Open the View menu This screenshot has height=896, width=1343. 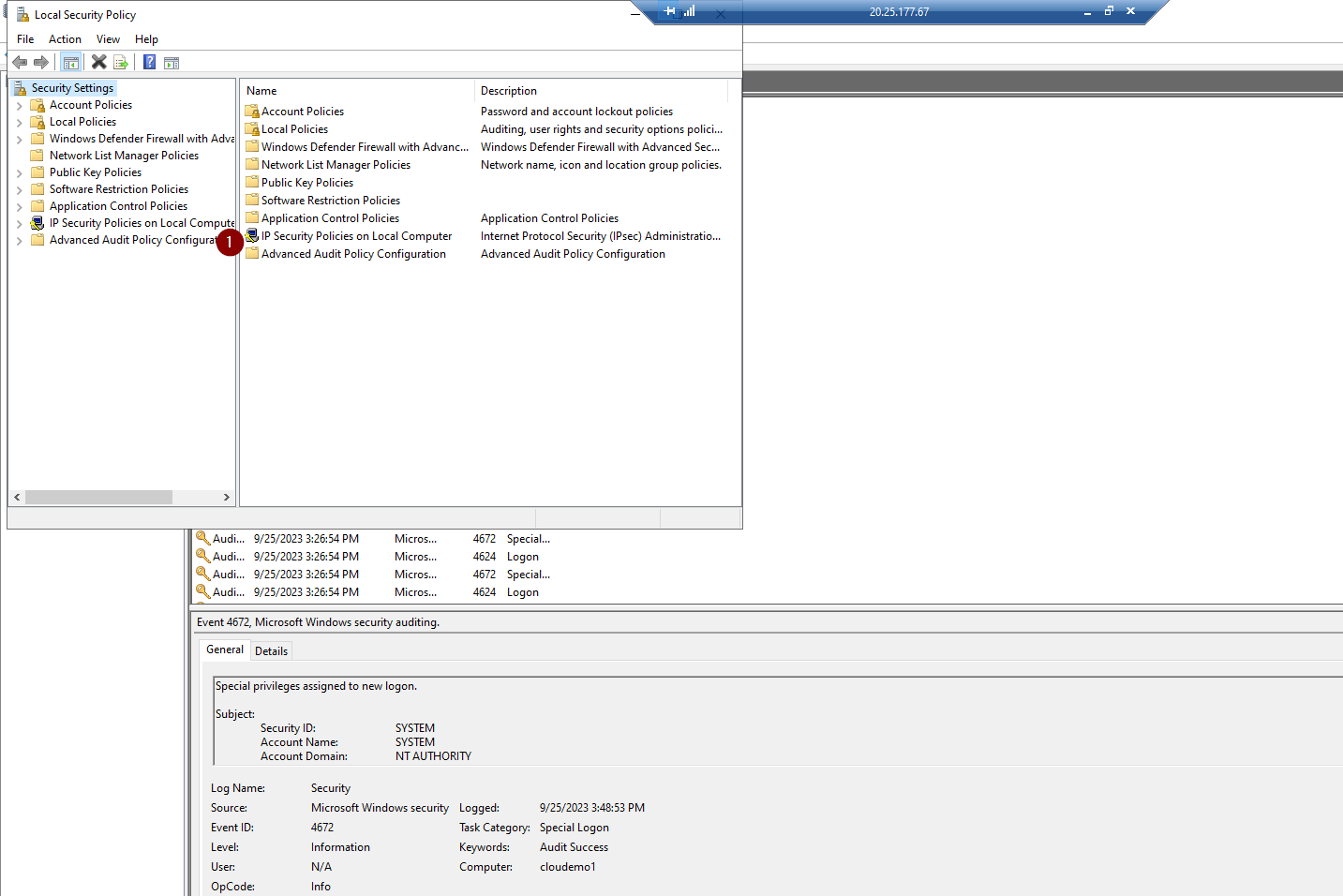point(108,39)
